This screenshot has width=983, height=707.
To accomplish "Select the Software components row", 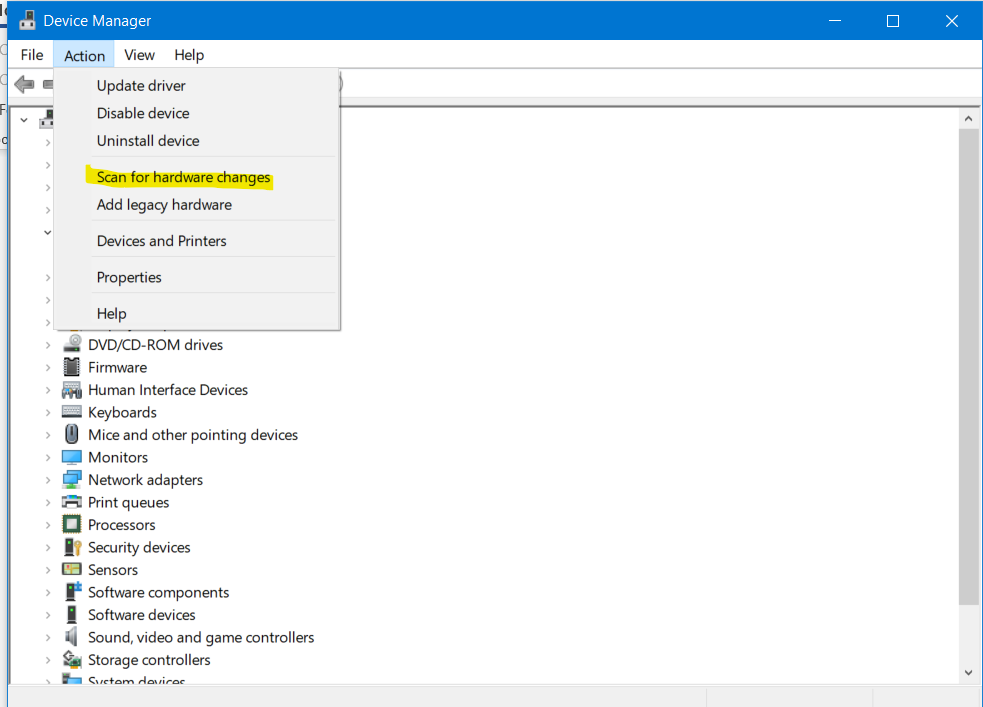I will pos(159,592).
